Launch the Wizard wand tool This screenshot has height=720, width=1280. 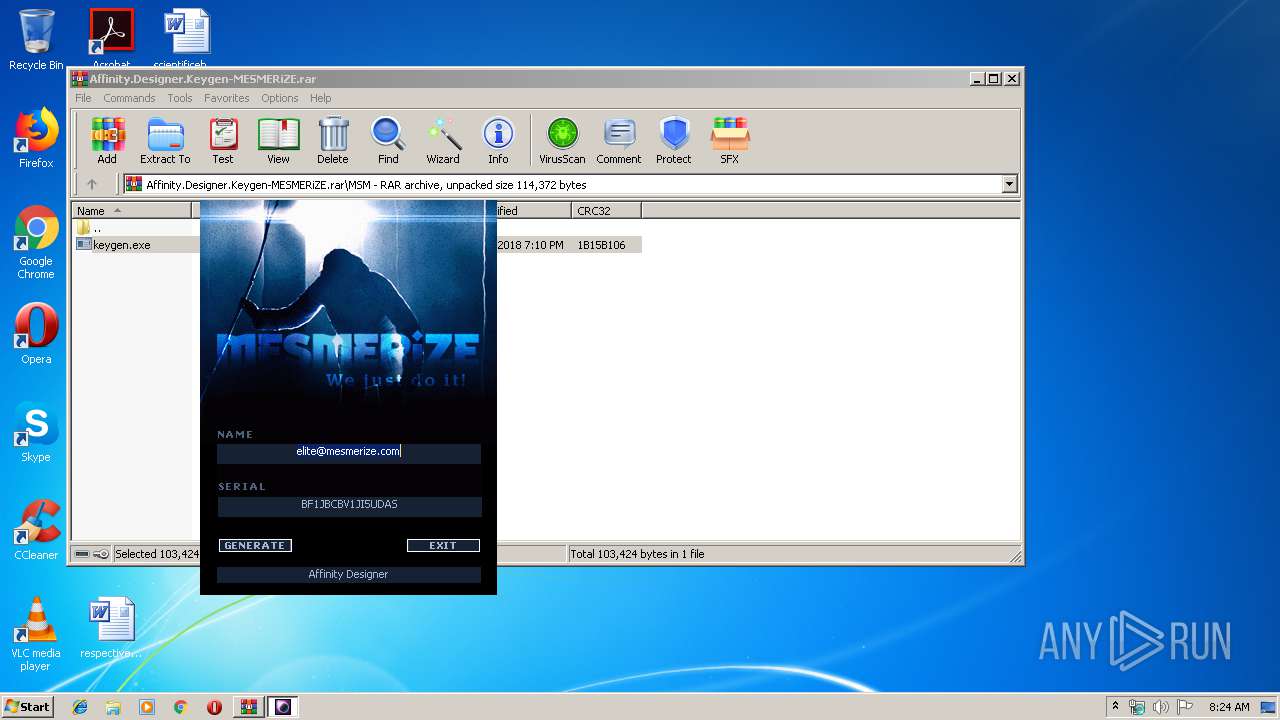[443, 141]
